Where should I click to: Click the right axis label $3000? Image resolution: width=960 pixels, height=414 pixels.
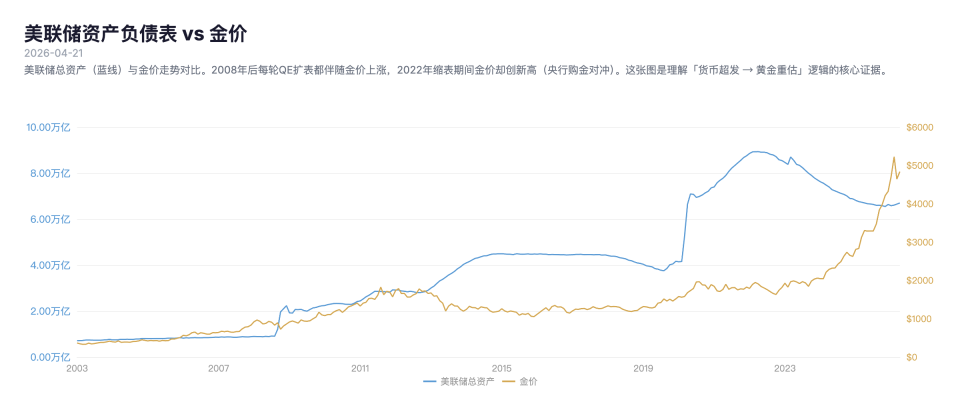(x=918, y=243)
